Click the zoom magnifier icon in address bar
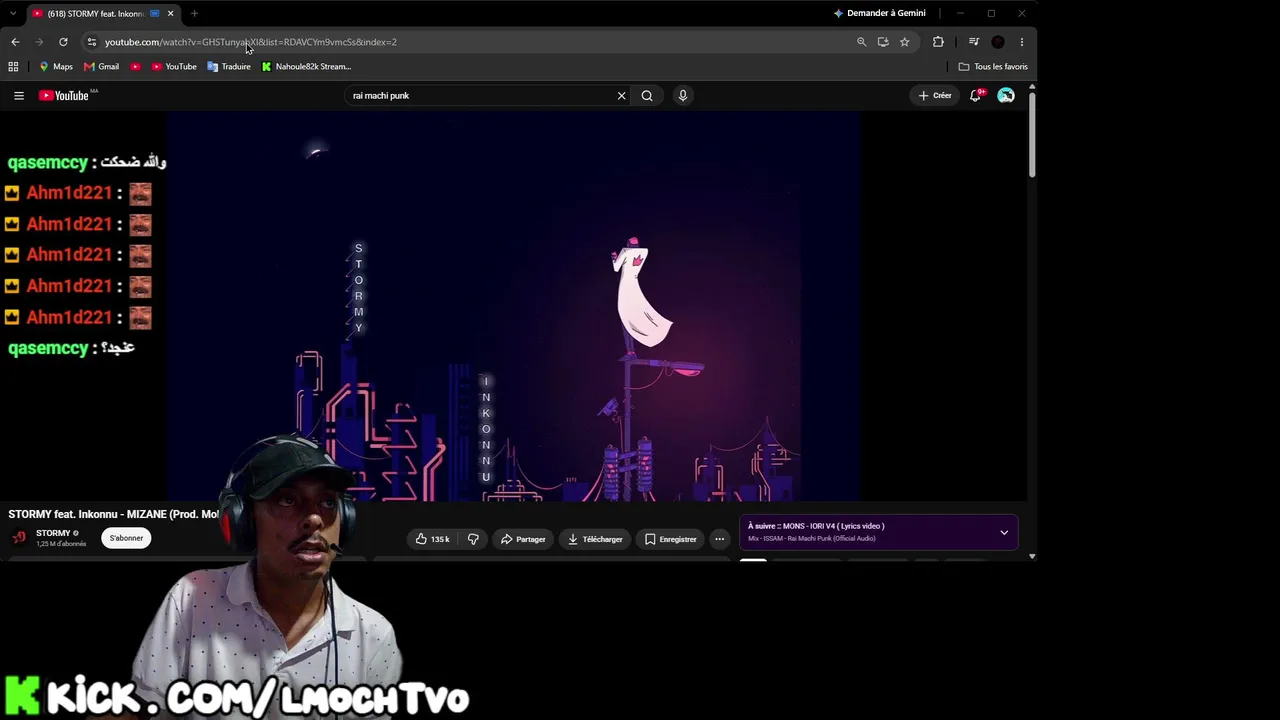 coord(861,42)
